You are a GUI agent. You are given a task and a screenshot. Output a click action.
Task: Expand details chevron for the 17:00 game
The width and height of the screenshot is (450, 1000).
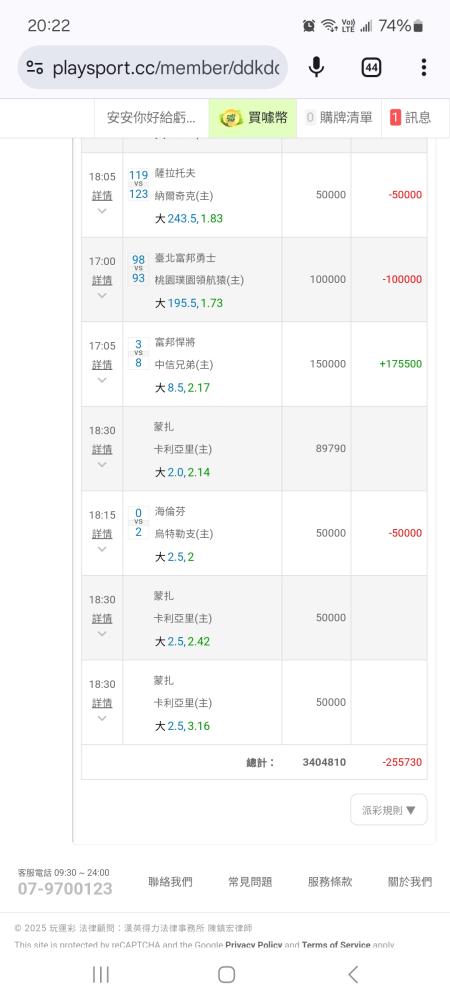(102, 295)
